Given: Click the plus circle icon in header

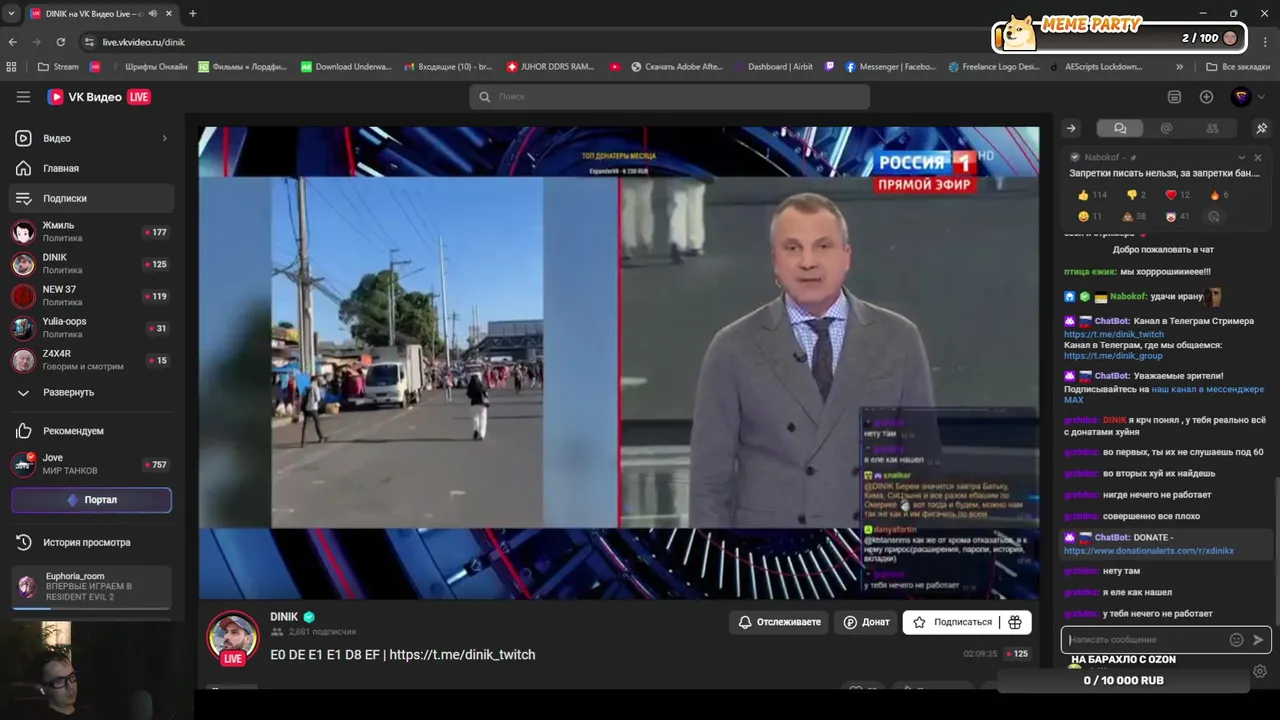Looking at the screenshot, I should [x=1206, y=97].
